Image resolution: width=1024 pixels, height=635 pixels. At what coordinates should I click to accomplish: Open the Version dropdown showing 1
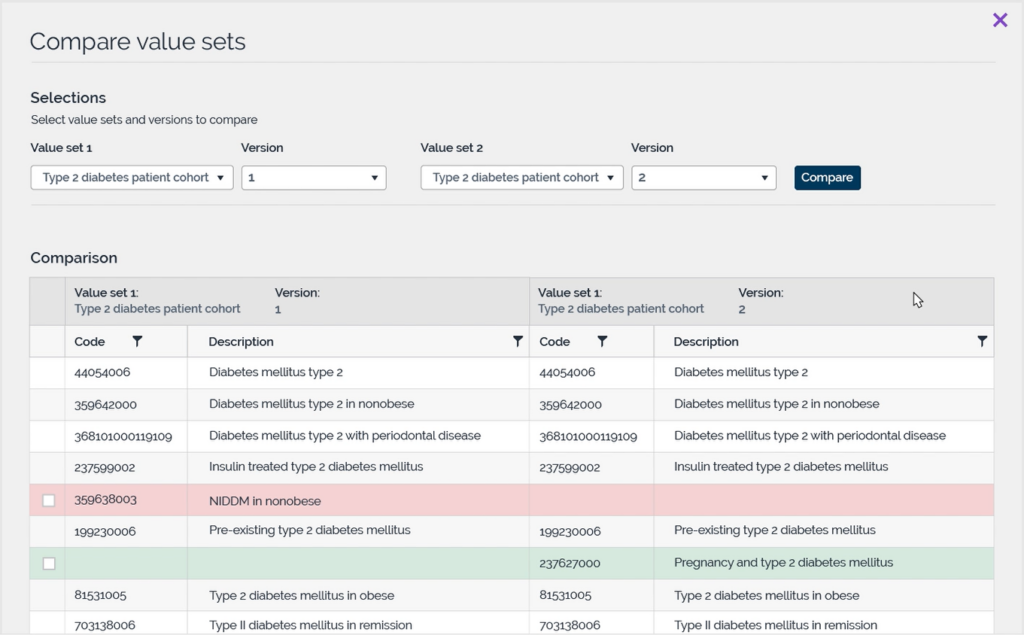311,177
